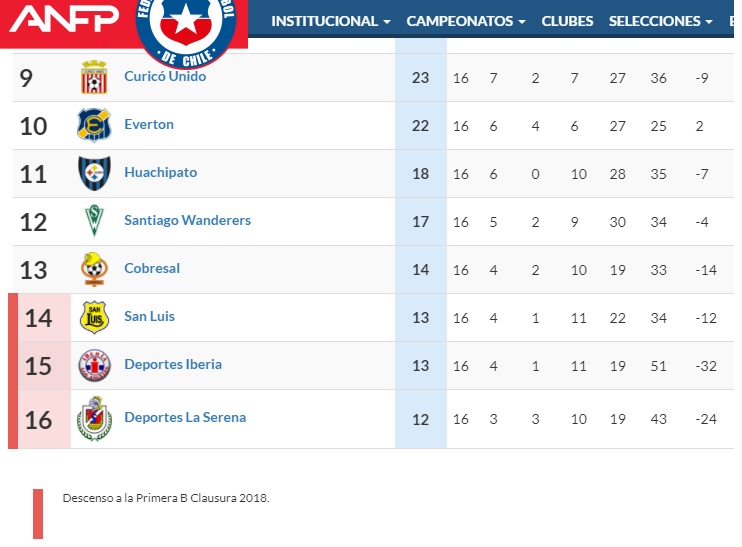The image size is (742, 547).
Task: Click the Deportes Iberia team crest
Action: coord(94,365)
